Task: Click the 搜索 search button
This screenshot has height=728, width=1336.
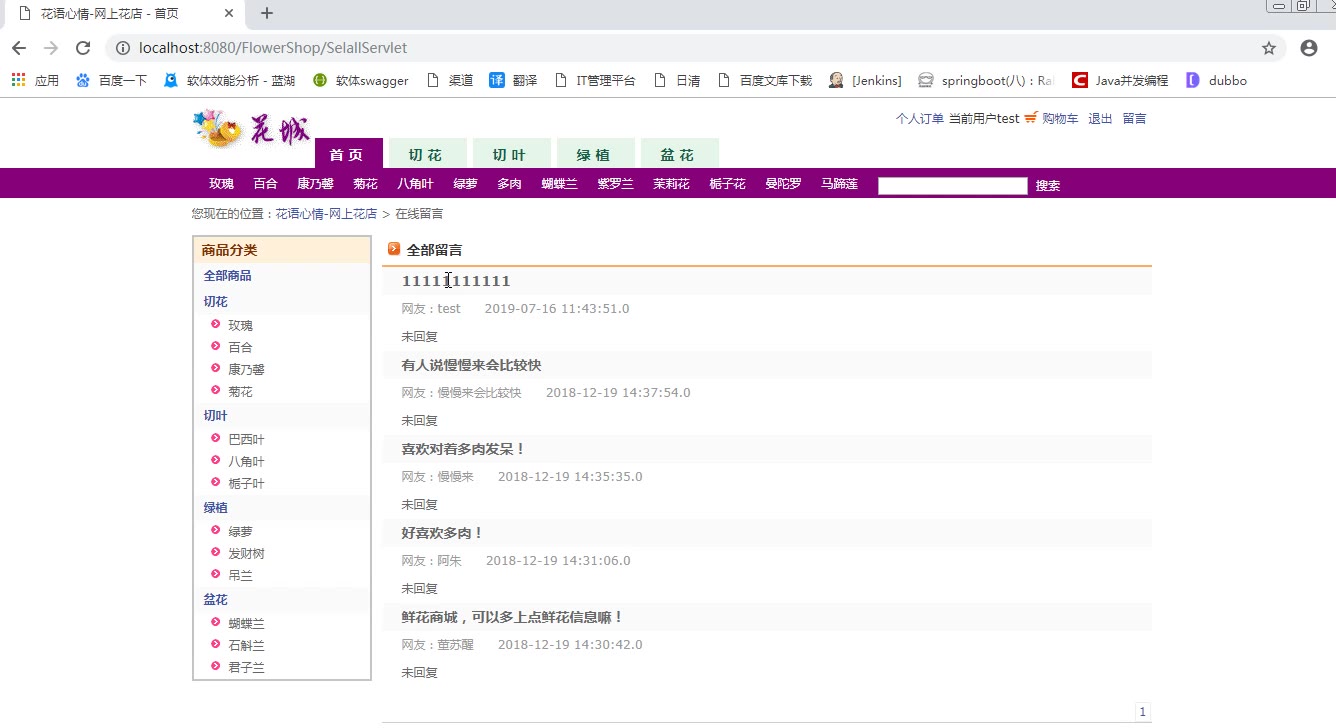Action: point(1047,186)
